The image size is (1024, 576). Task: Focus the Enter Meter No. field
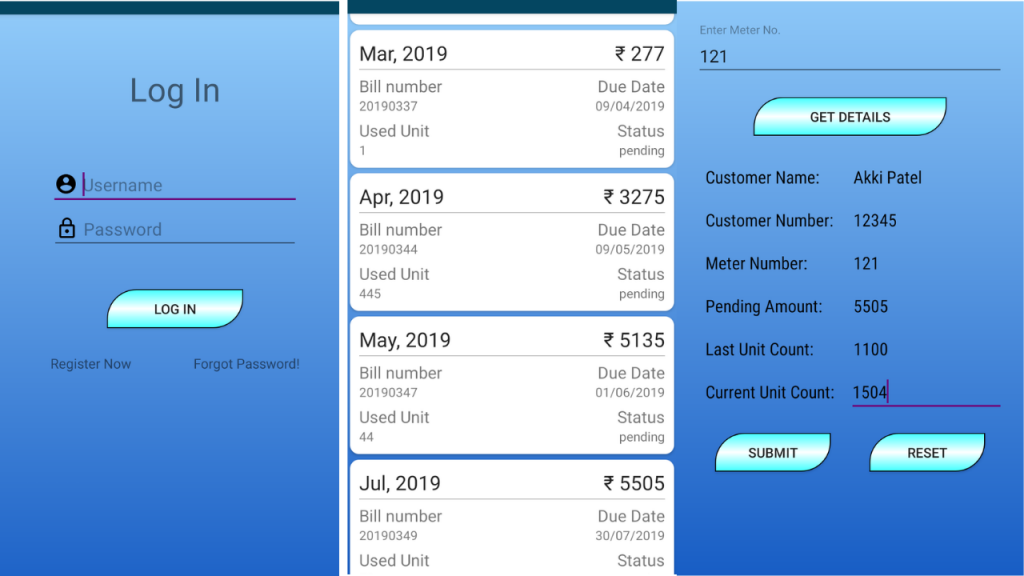coord(850,56)
